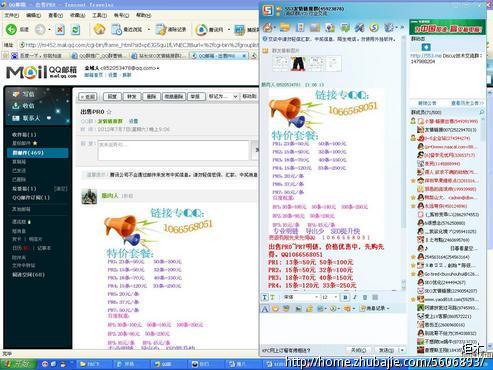Click the grey browser forward arrow
The height and width of the screenshot is (370, 493).
tap(40, 29)
